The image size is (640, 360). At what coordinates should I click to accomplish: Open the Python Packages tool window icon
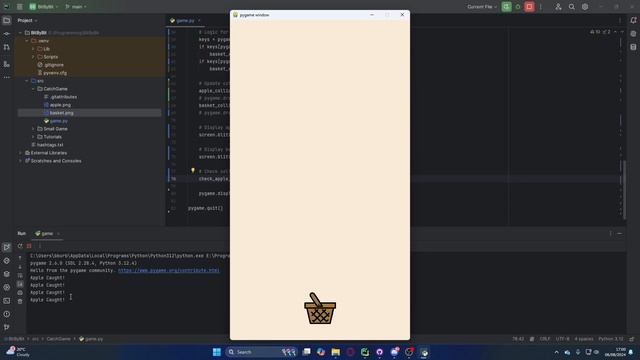pyautogui.click(x=7, y=274)
